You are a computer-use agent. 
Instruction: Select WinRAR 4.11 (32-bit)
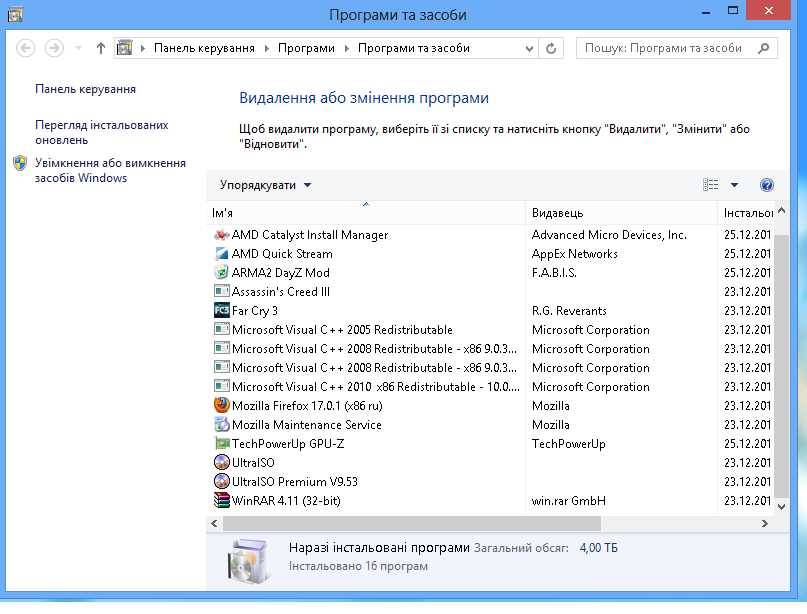click(x=492, y=501)
